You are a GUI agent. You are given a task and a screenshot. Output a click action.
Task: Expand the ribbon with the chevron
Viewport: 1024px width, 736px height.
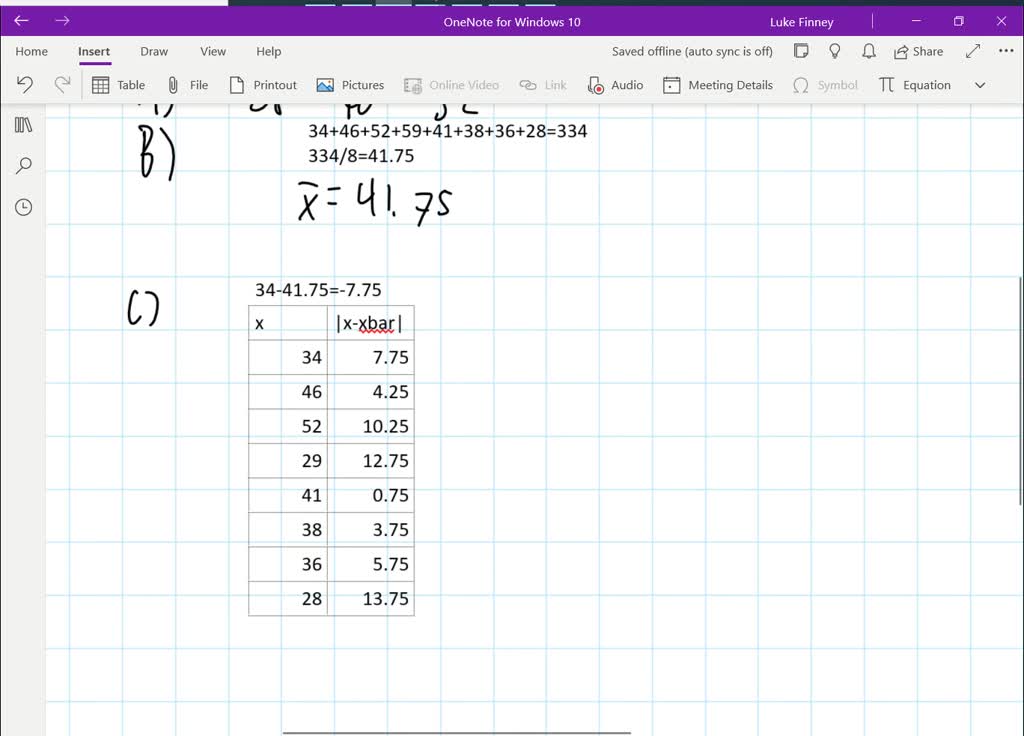(980, 85)
